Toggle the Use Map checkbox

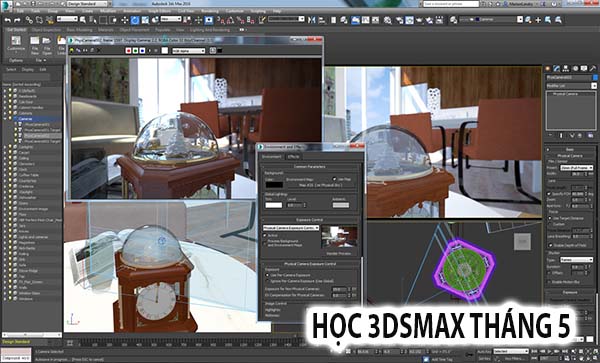tap(334, 179)
